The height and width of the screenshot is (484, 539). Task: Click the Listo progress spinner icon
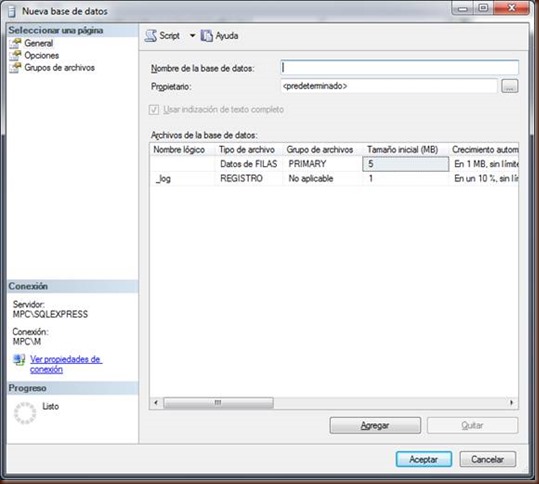click(25, 413)
